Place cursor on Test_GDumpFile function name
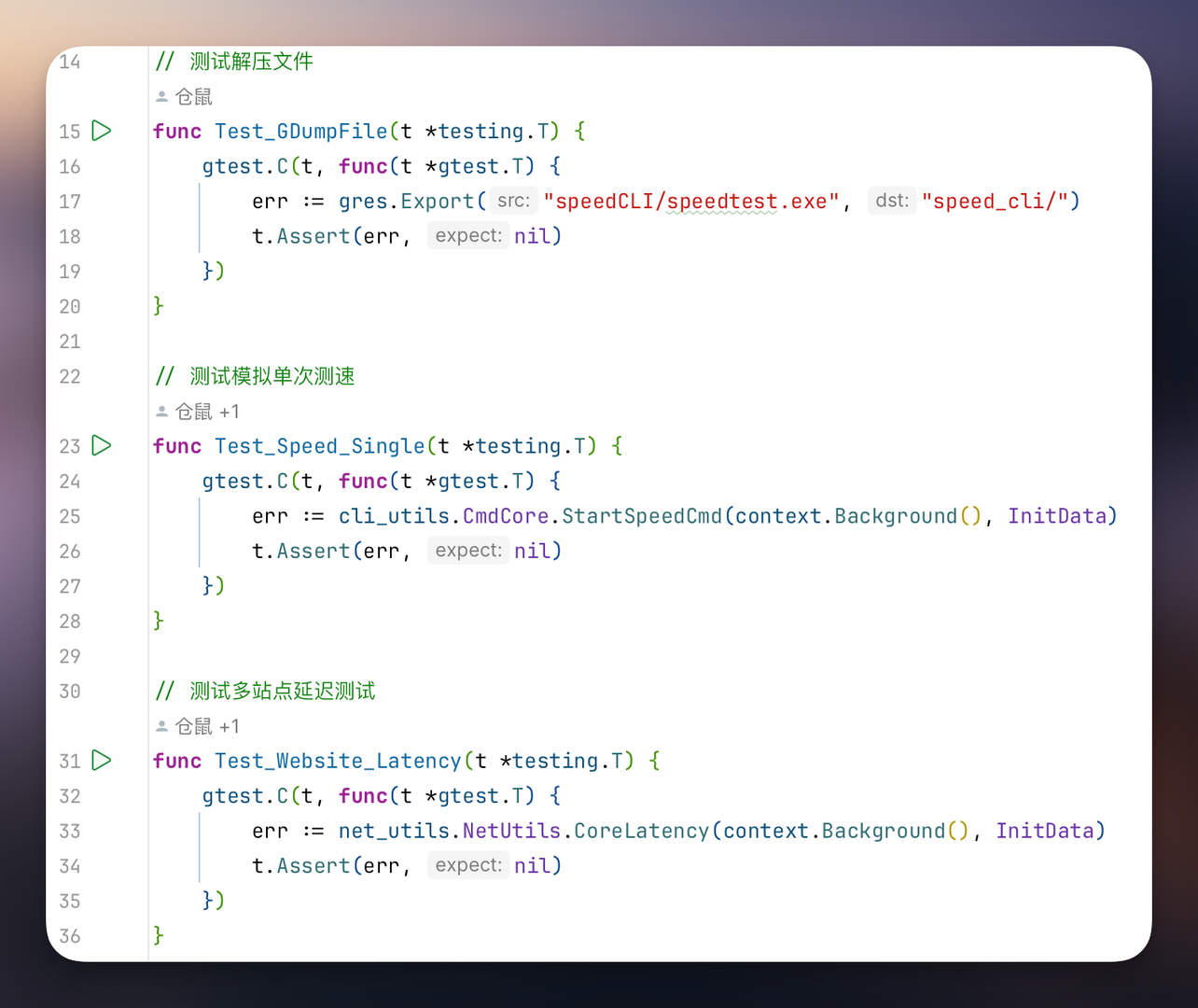 (300, 132)
